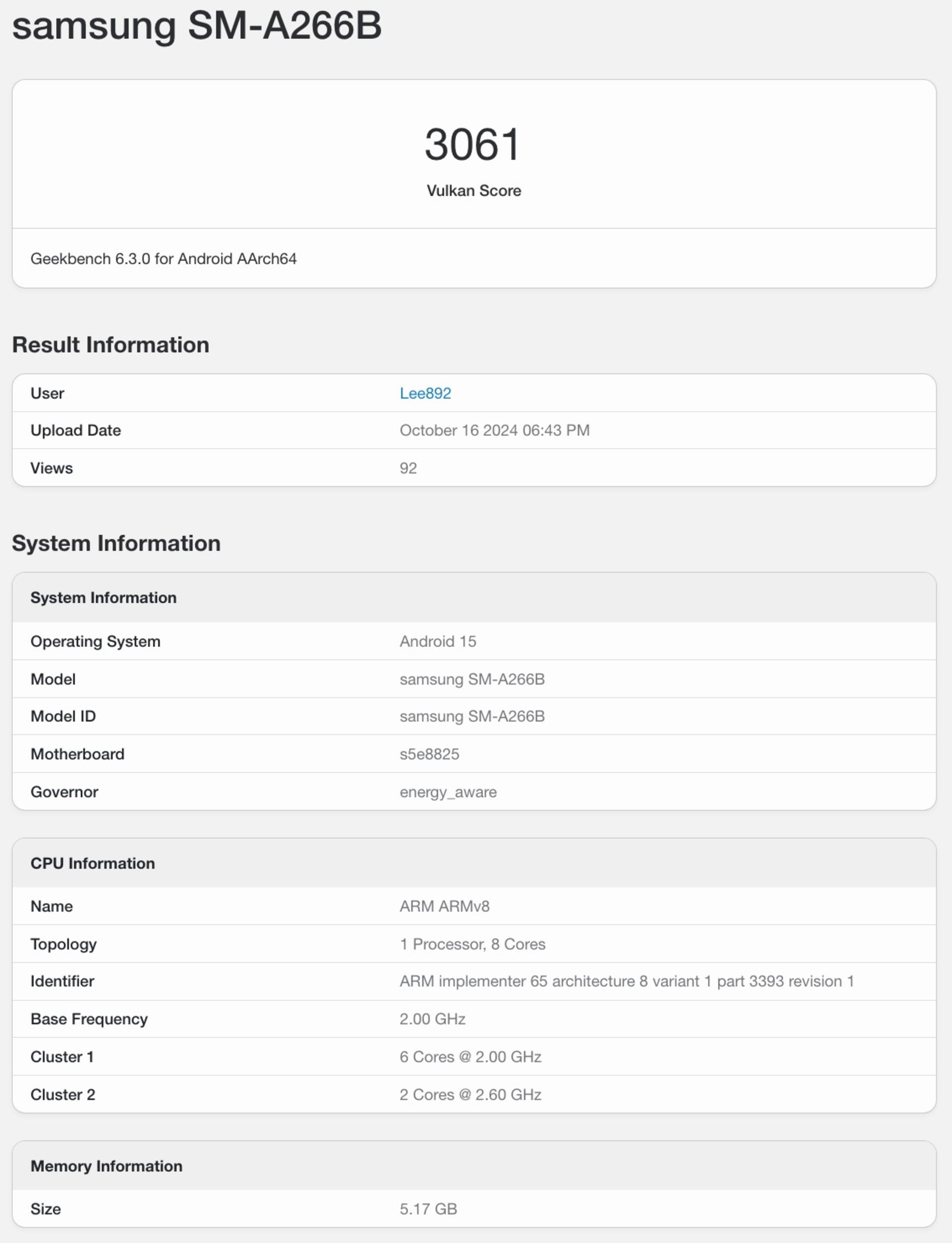
Task: Click the Cluster 2 label
Action: tap(62, 1095)
